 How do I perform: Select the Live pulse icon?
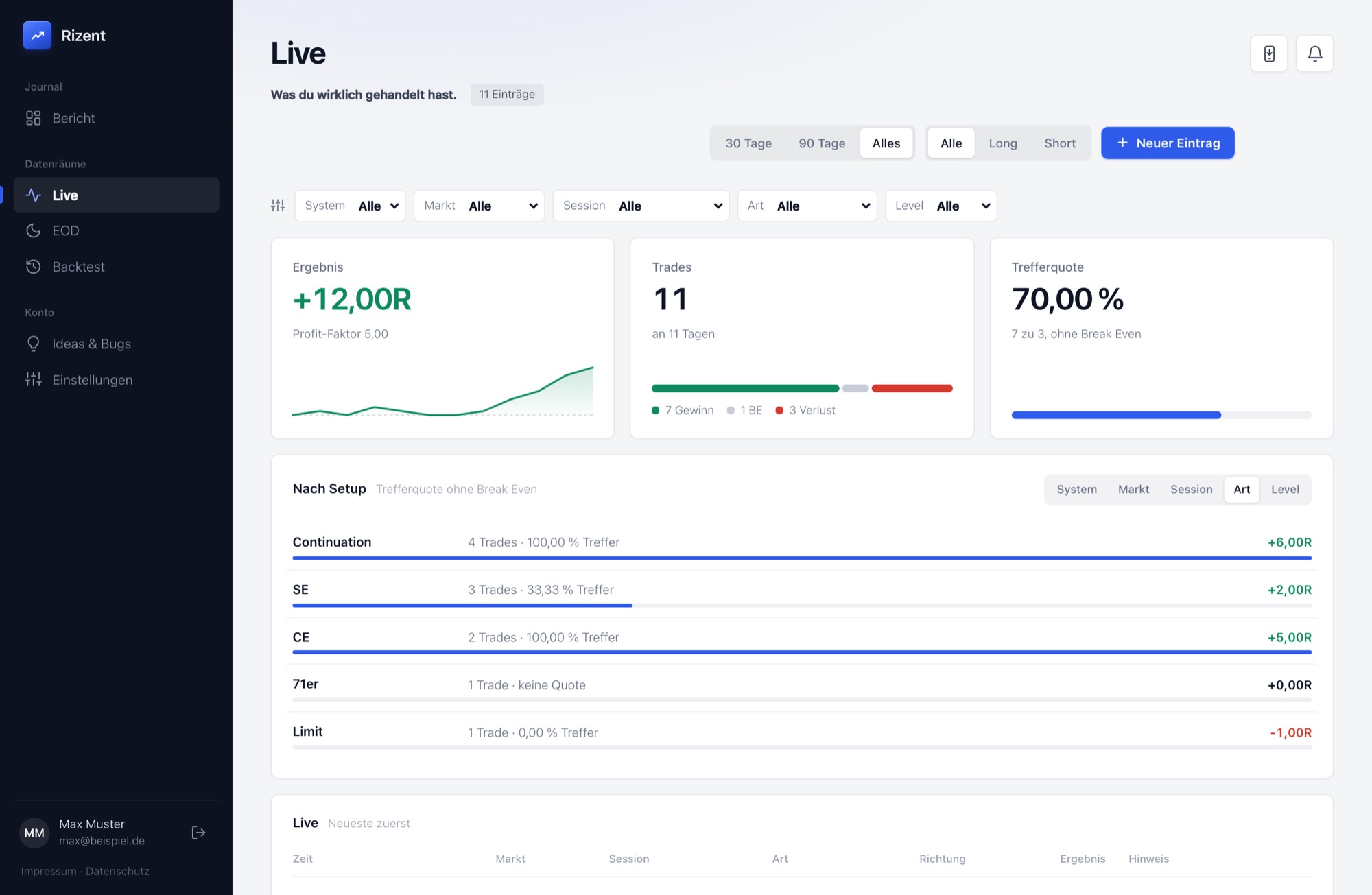tap(33, 195)
